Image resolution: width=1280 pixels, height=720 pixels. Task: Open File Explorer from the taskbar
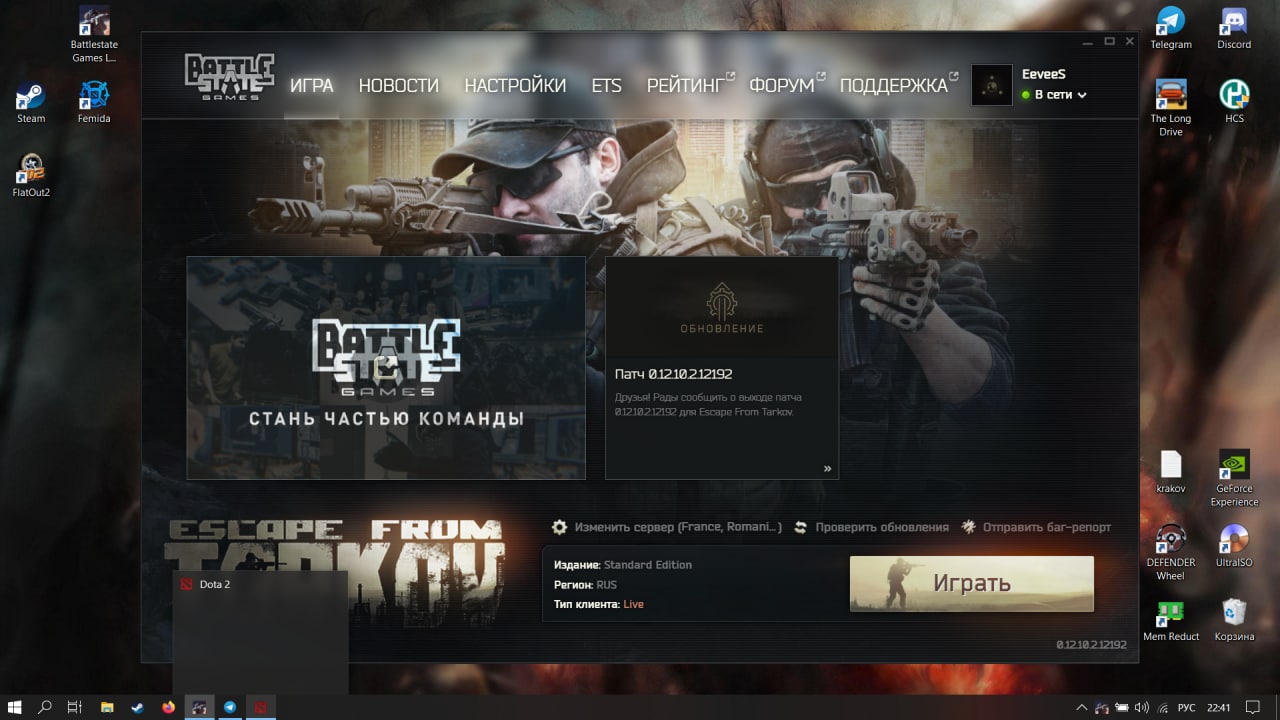click(x=107, y=707)
